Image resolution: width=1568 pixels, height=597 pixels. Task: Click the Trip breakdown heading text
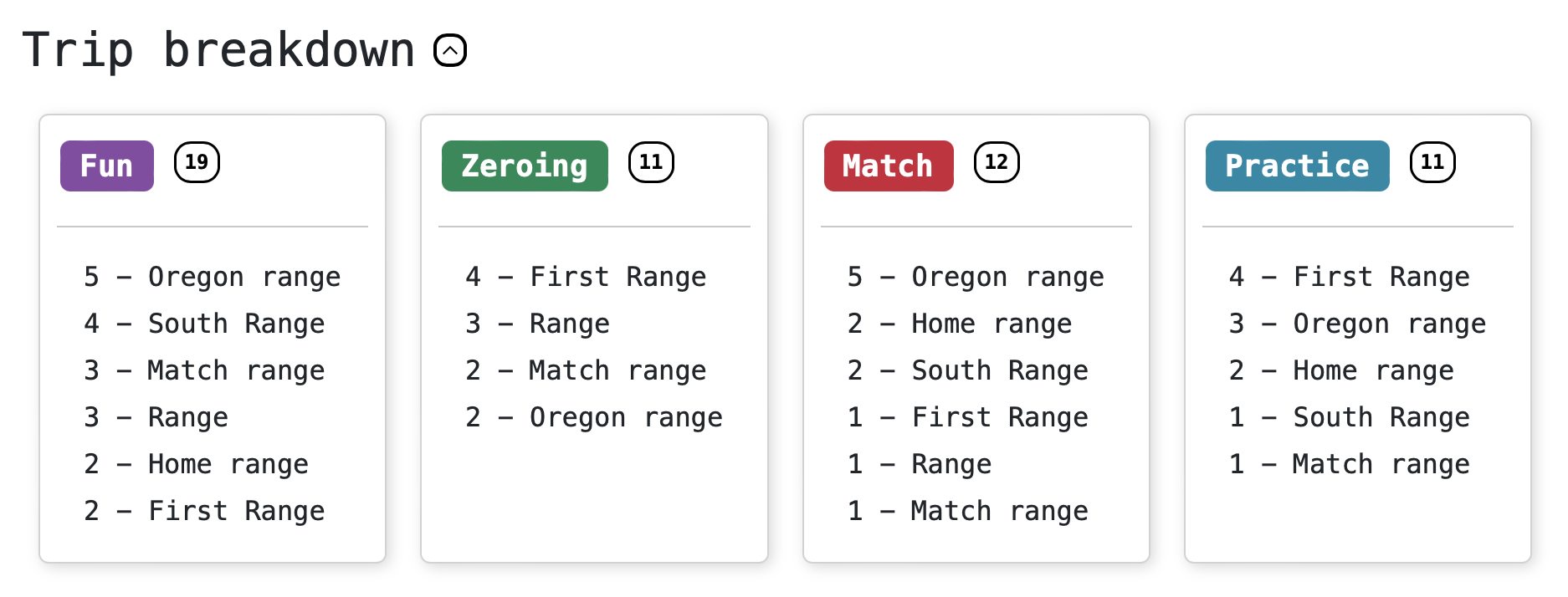click(x=218, y=50)
